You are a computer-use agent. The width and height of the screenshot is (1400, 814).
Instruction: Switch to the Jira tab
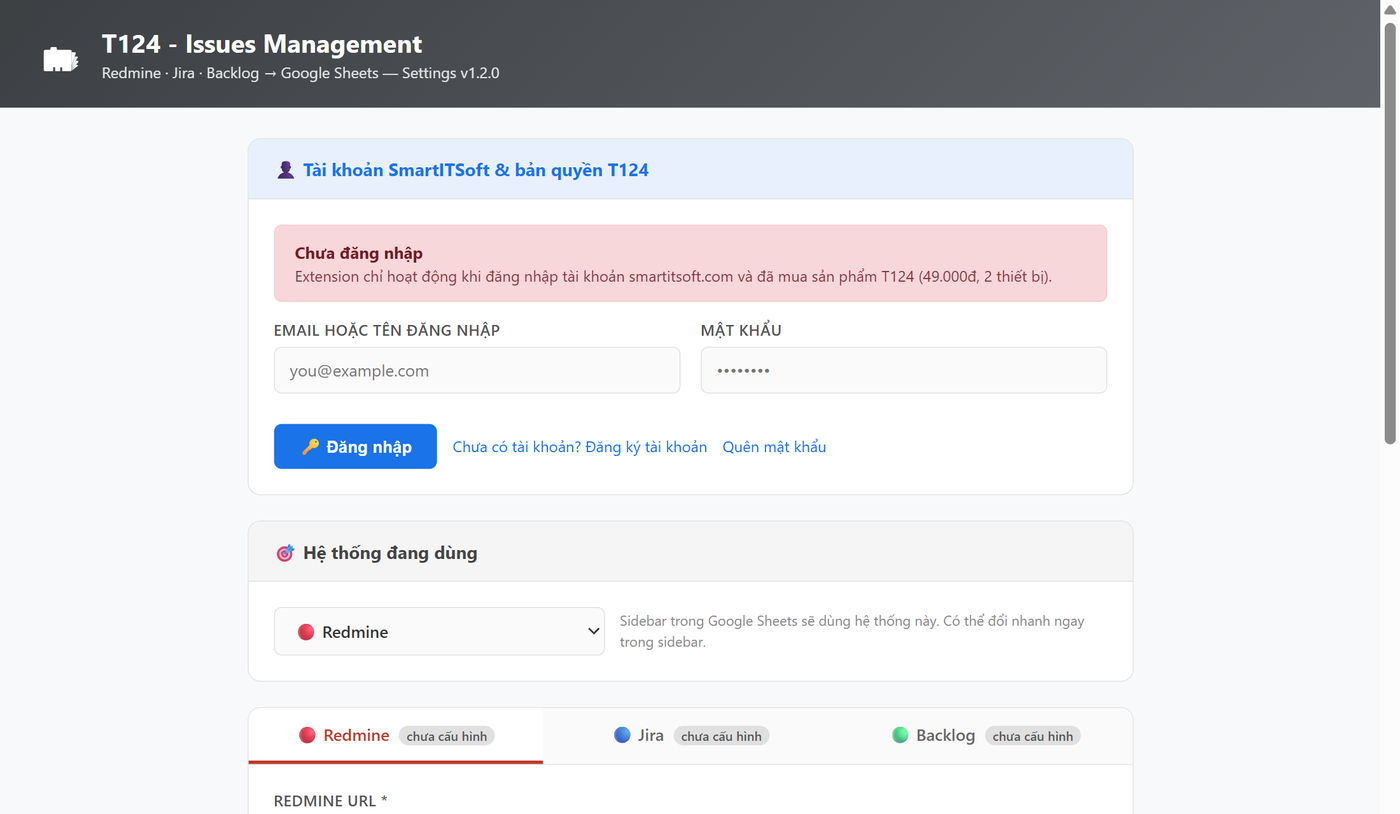point(690,735)
